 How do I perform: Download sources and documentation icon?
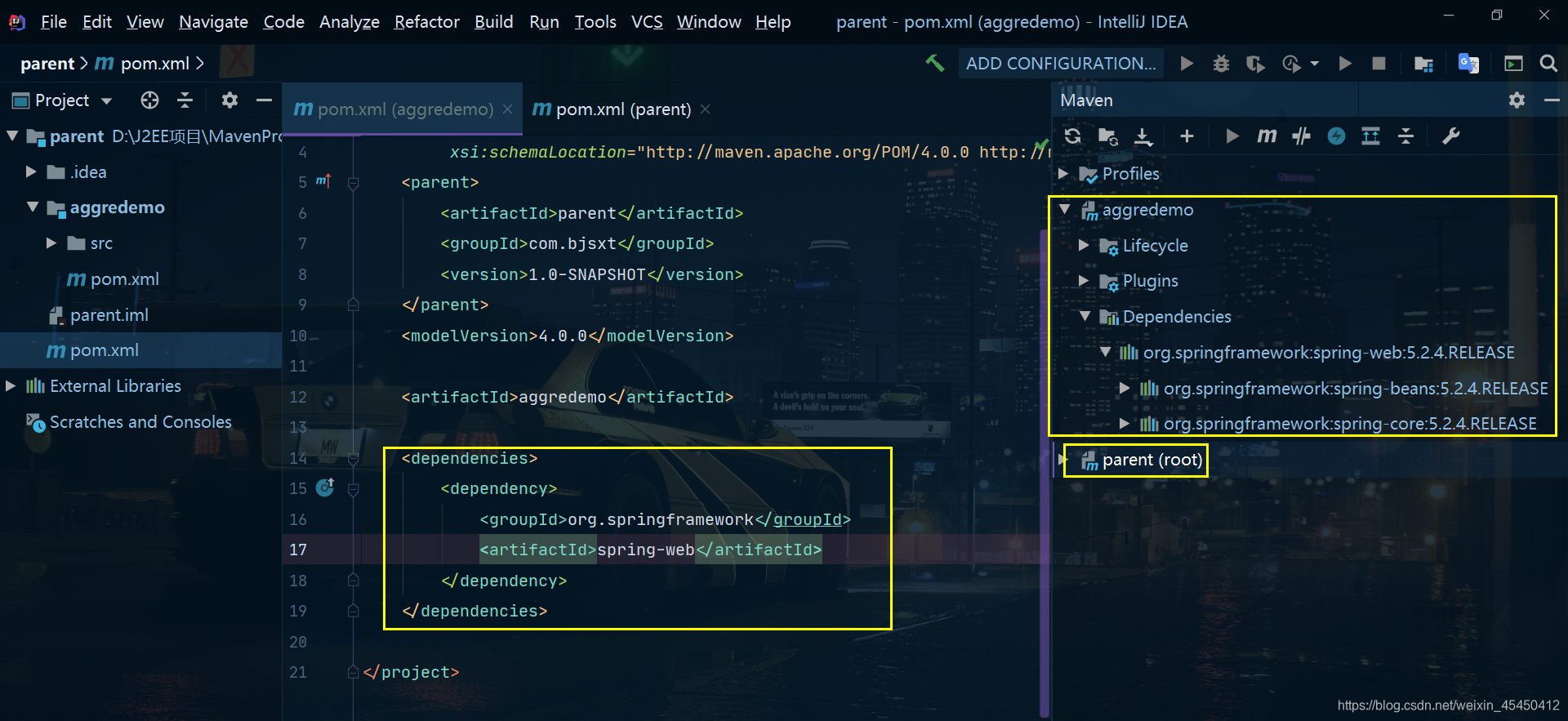[x=1143, y=136]
